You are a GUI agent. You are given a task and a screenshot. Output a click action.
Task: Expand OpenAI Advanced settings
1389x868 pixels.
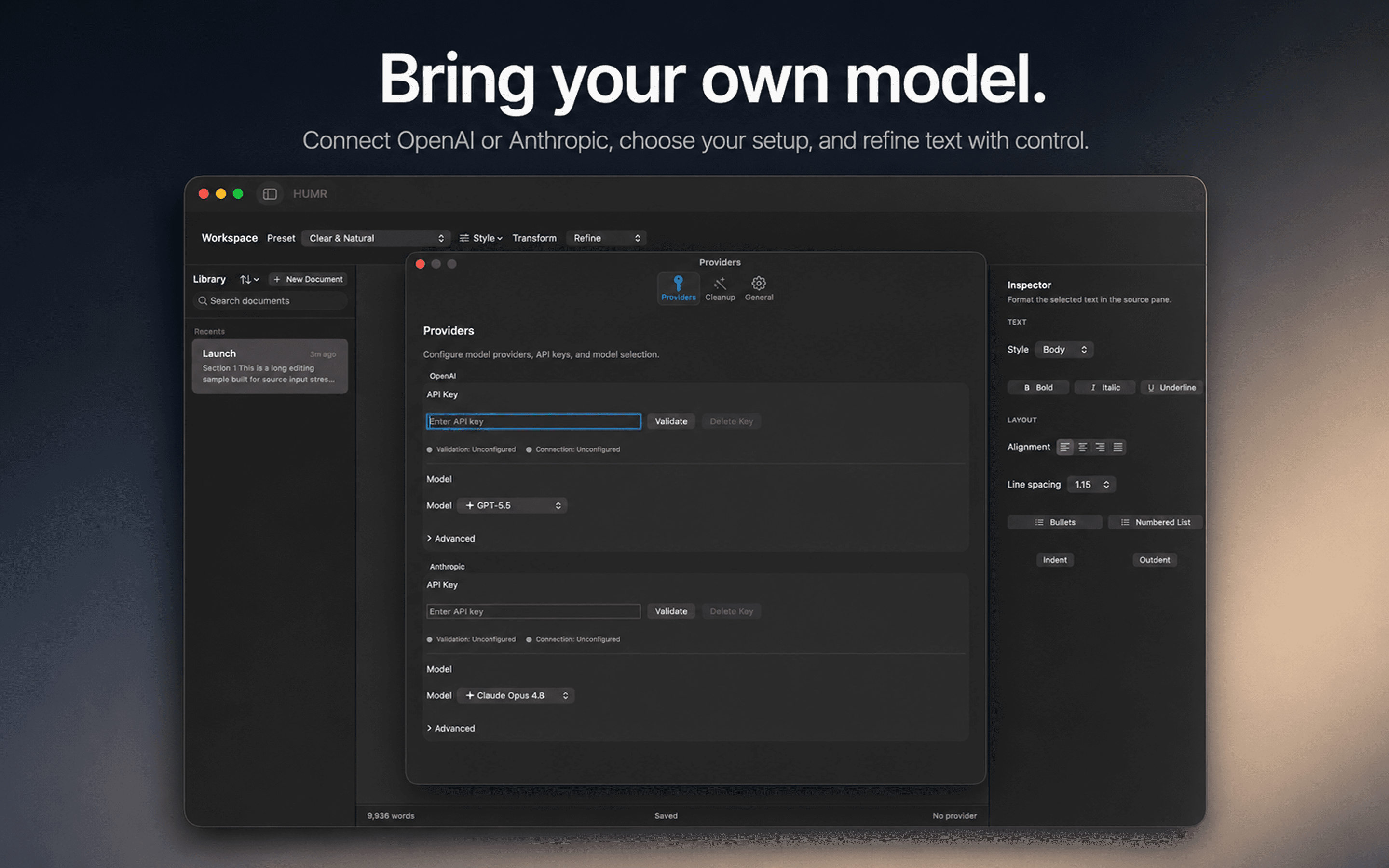pos(450,539)
